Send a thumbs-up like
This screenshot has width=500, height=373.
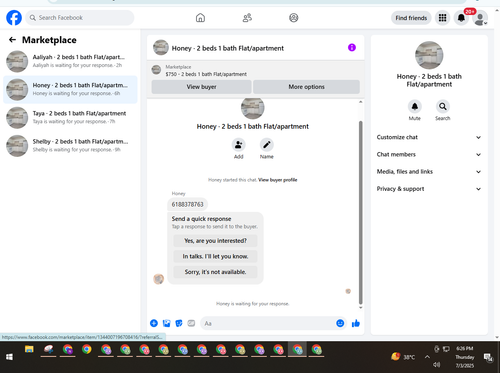[x=356, y=323]
